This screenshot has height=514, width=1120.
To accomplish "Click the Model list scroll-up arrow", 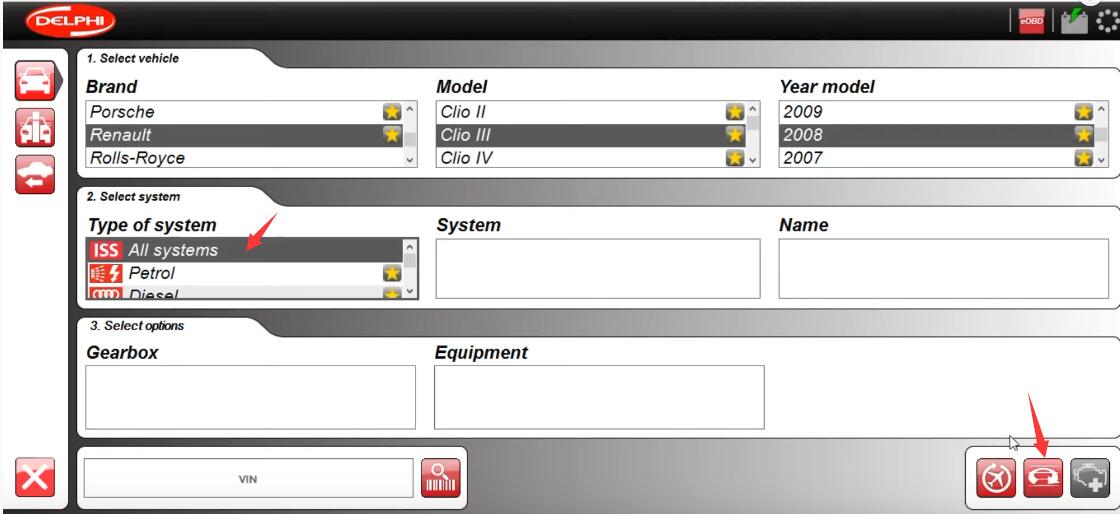I will click(753, 109).
